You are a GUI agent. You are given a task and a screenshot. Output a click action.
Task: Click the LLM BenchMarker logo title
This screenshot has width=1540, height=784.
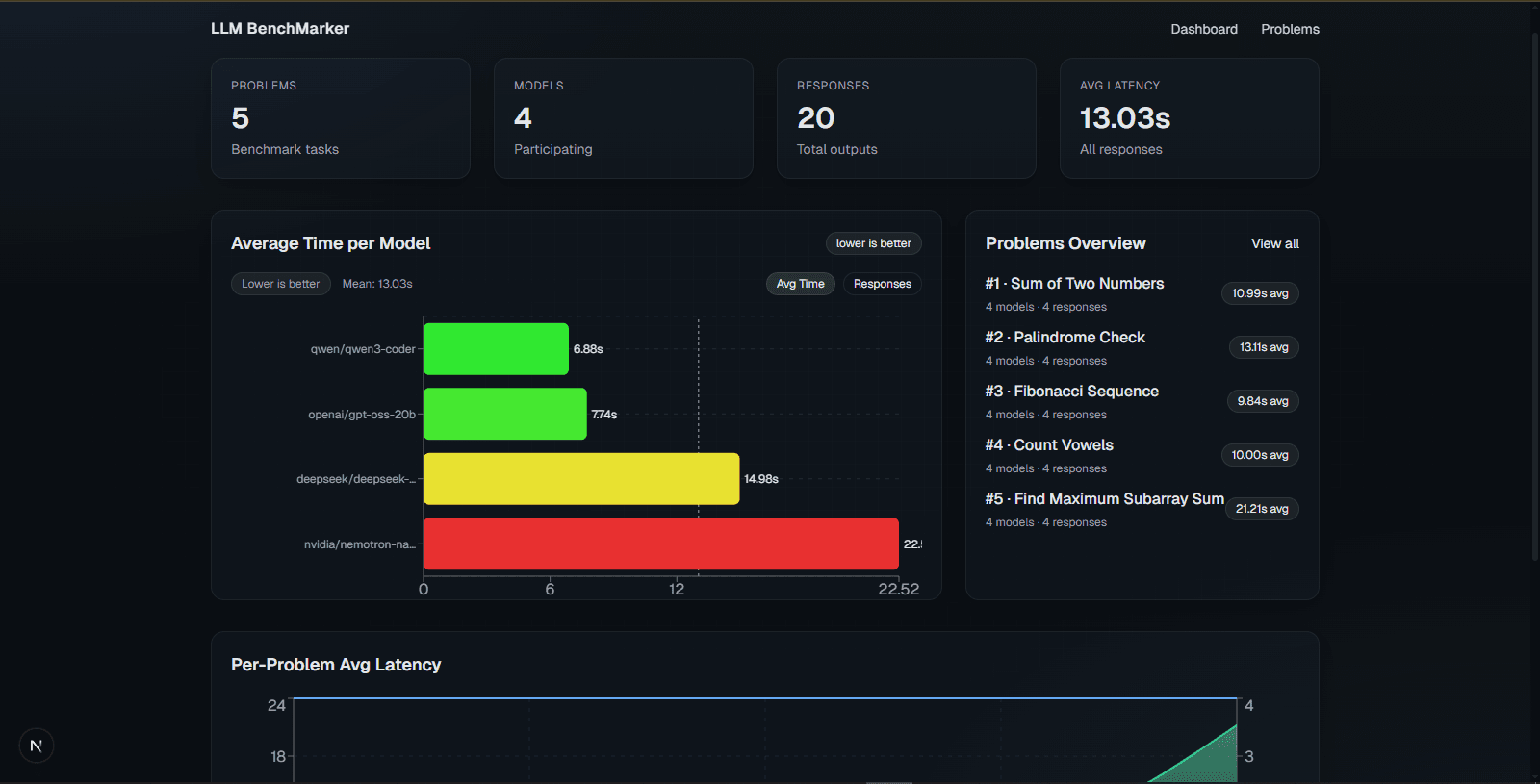280,29
